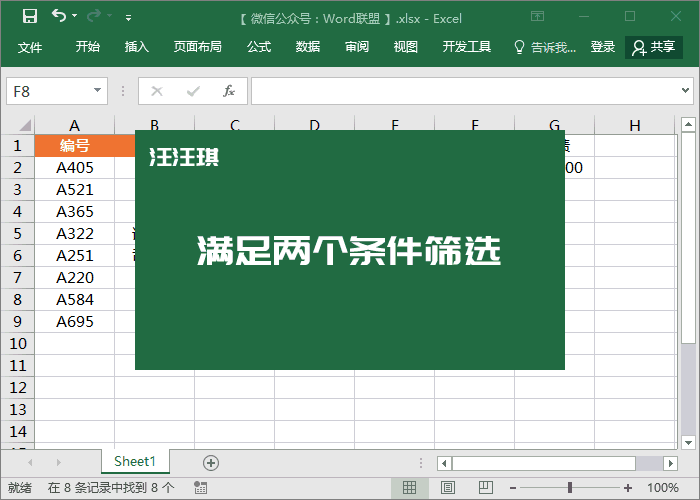Click the Insert Function fx icon

tap(229, 91)
